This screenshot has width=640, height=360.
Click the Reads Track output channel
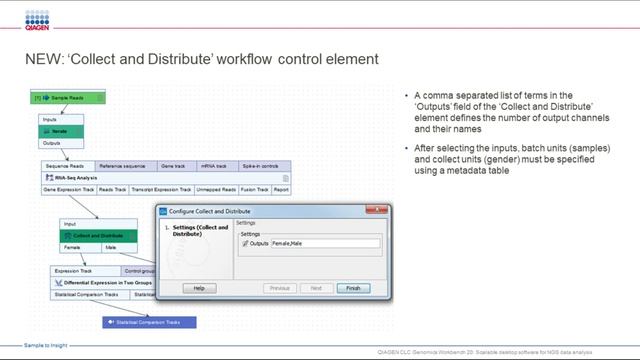[x=113, y=190]
